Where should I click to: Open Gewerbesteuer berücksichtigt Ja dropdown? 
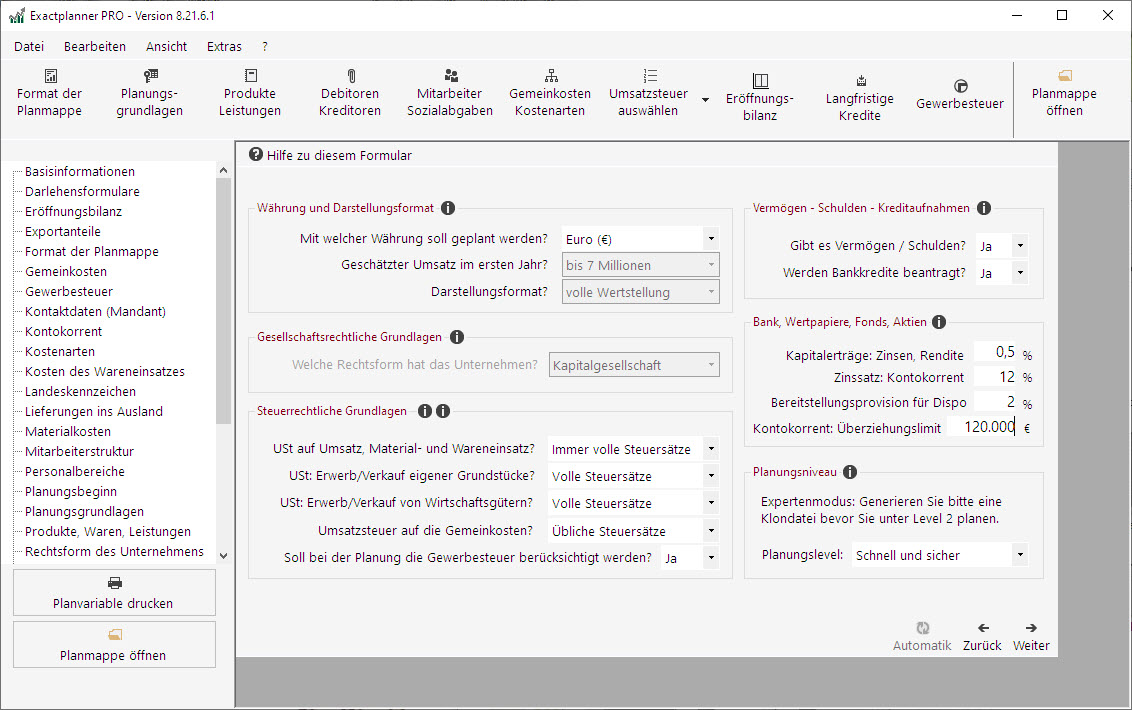[x=710, y=558]
